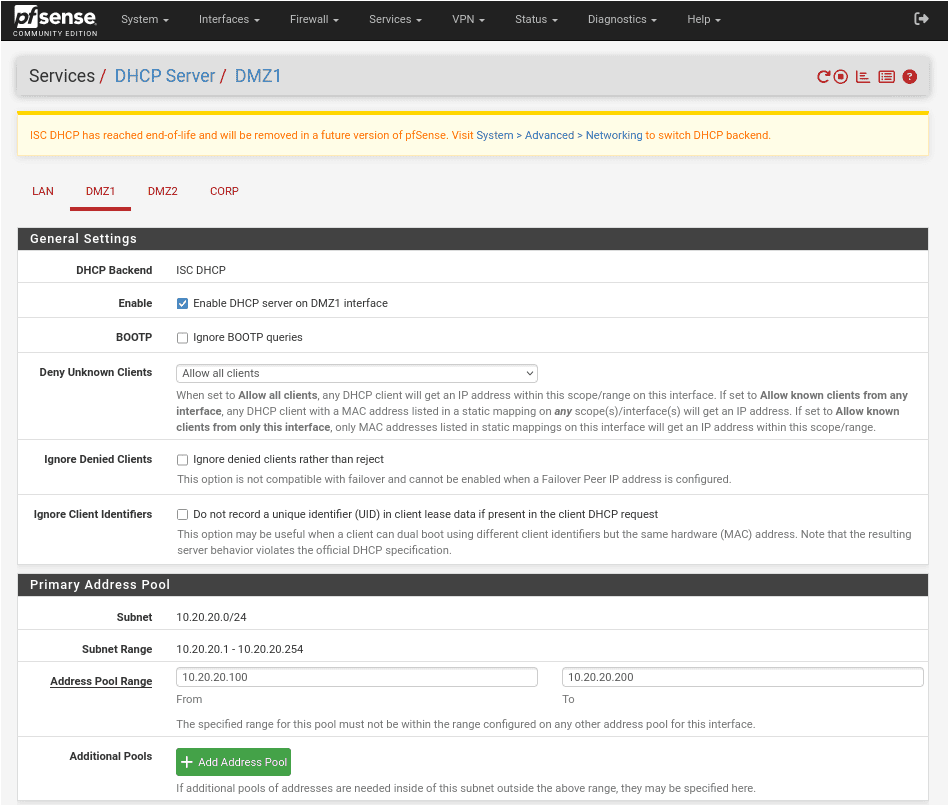Click the BOOTP label
The width and height of the screenshot is (949, 806).
(x=134, y=337)
